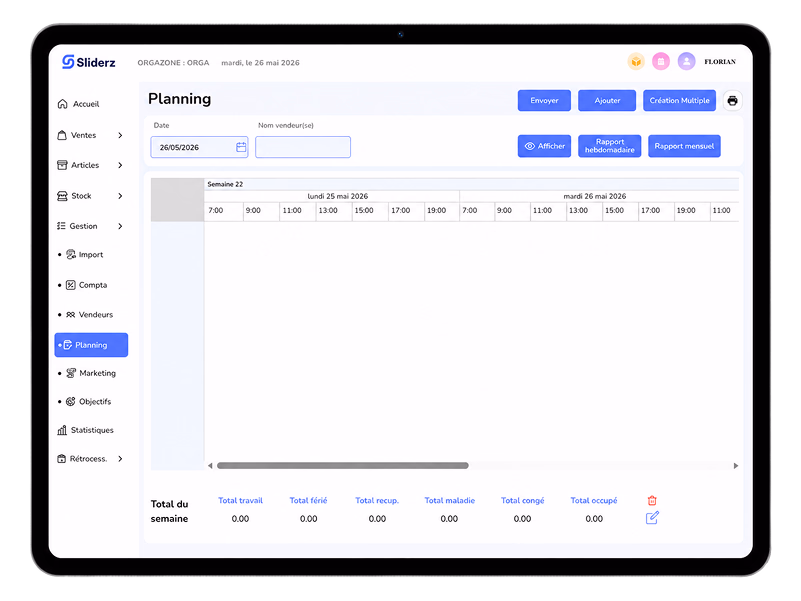Click the Rétrocess. icon in sidebar
This screenshot has width=801, height=601.
click(x=61, y=458)
